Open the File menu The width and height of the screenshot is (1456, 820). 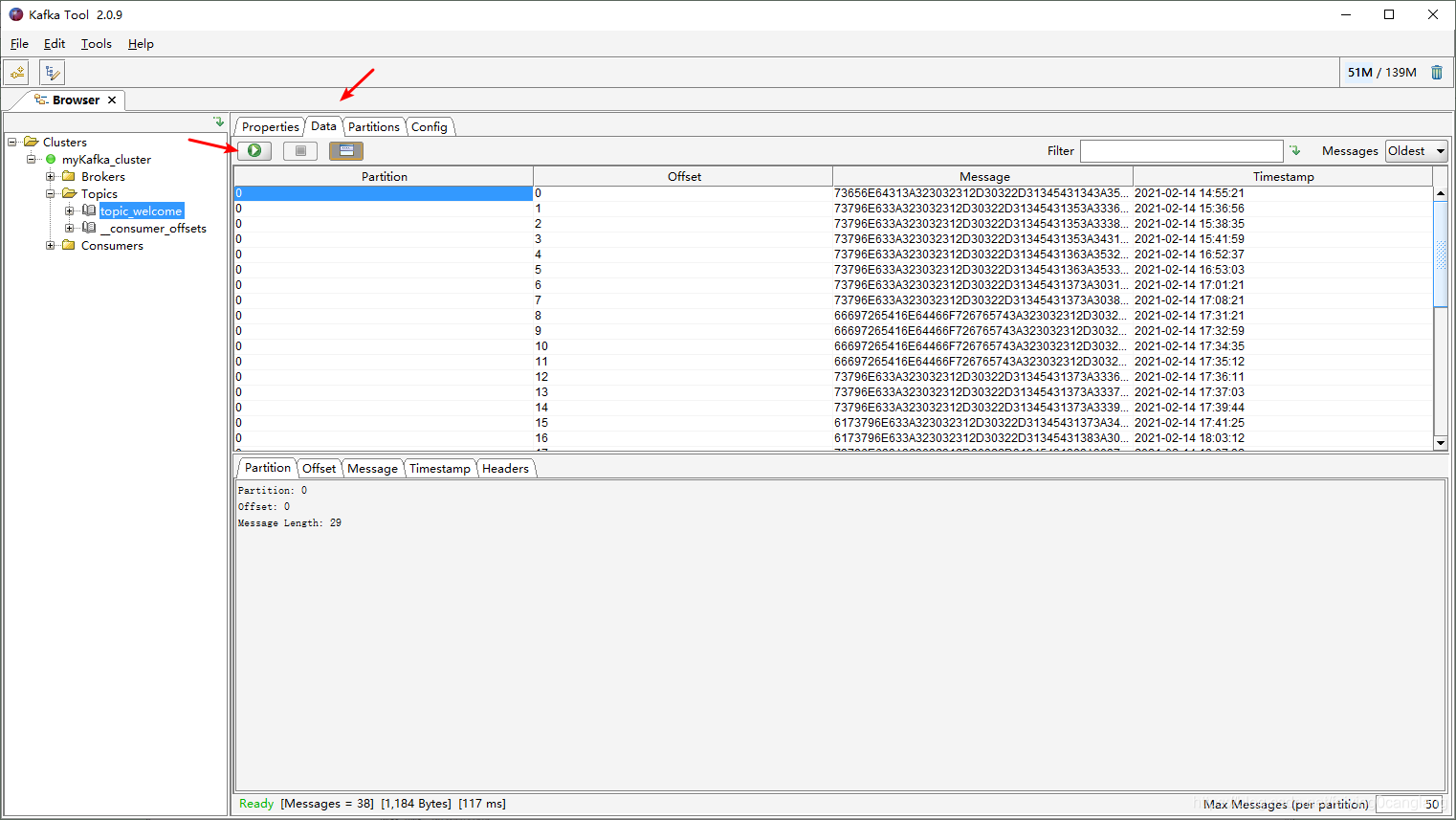coord(19,43)
